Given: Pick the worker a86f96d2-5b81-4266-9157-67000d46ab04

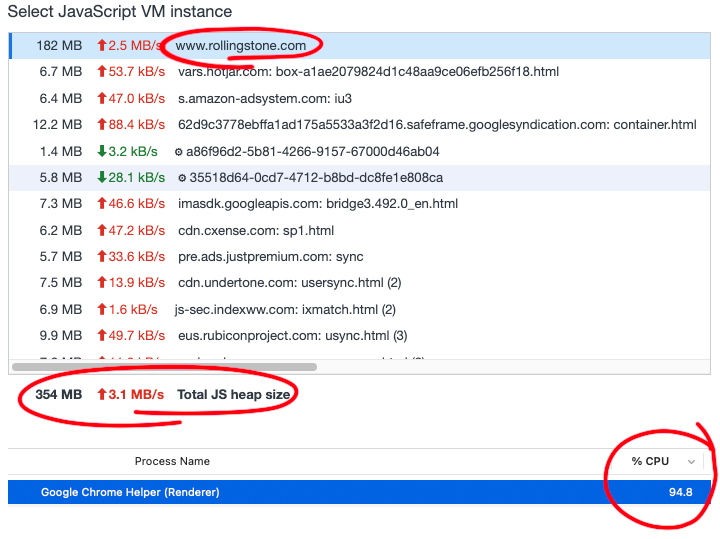Looking at the screenshot, I should coord(360,152).
